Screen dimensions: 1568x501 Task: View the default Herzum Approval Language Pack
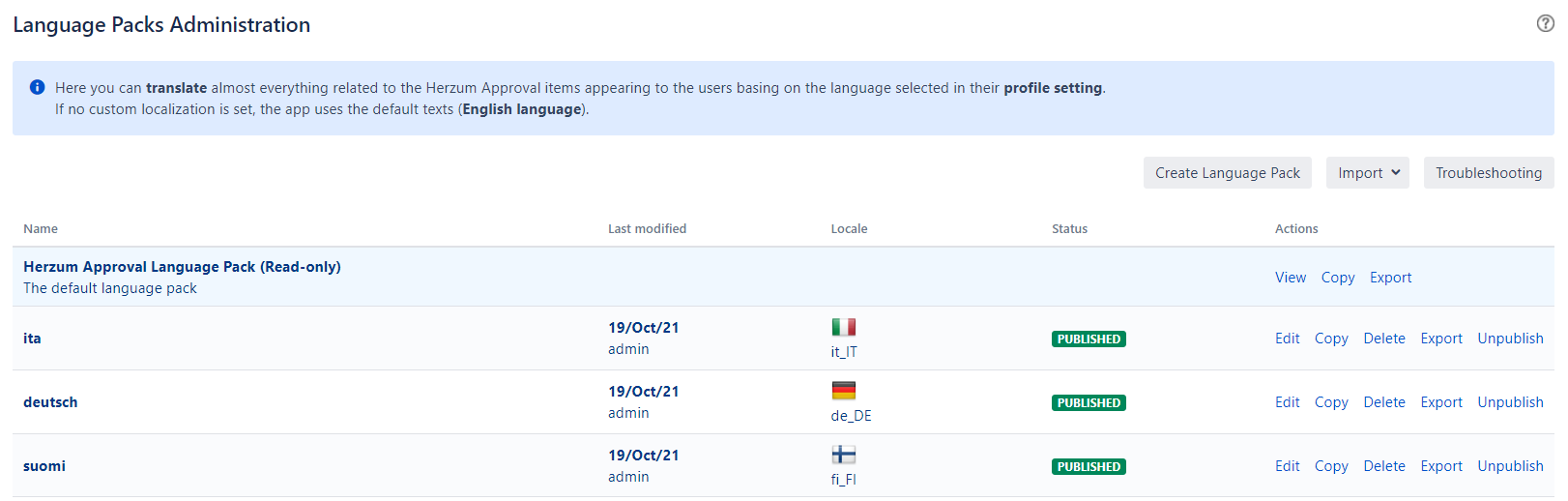pos(1290,278)
